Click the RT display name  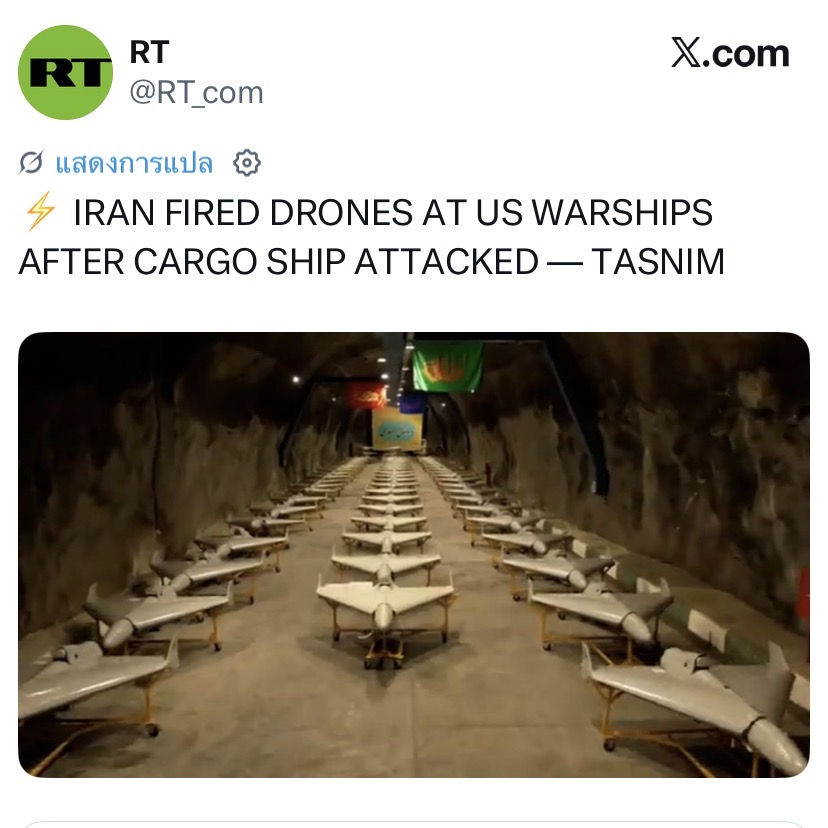pos(149,52)
